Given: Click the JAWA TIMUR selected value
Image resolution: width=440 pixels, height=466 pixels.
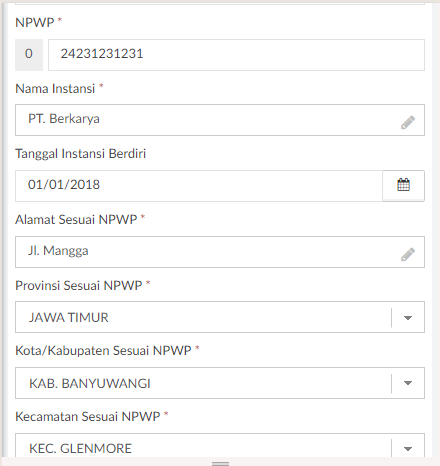Looking at the screenshot, I should tap(69, 317).
